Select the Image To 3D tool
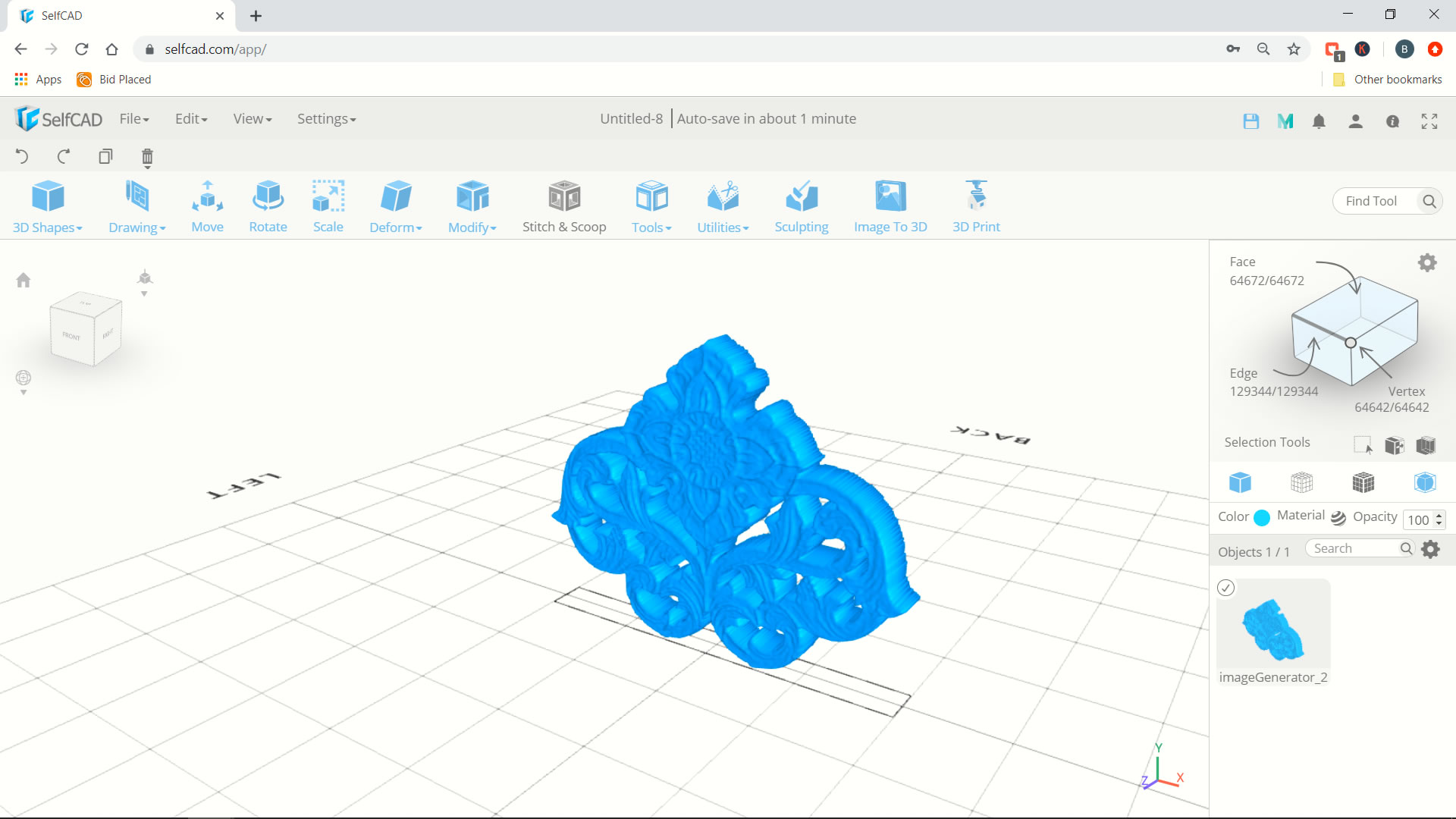This screenshot has width=1456, height=819. (890, 205)
